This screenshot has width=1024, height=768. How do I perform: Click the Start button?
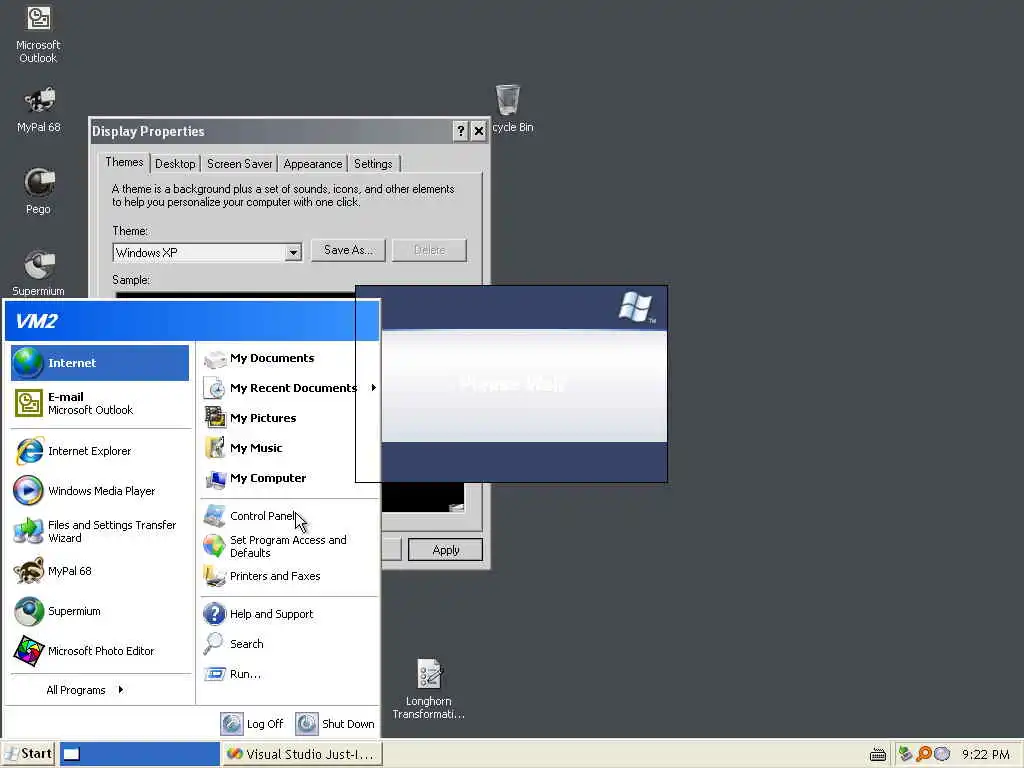[x=28, y=754]
